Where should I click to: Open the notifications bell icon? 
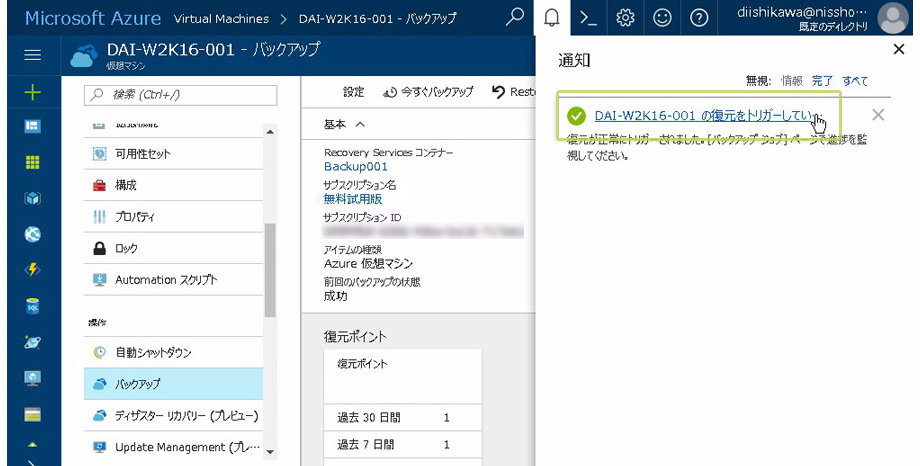click(552, 18)
